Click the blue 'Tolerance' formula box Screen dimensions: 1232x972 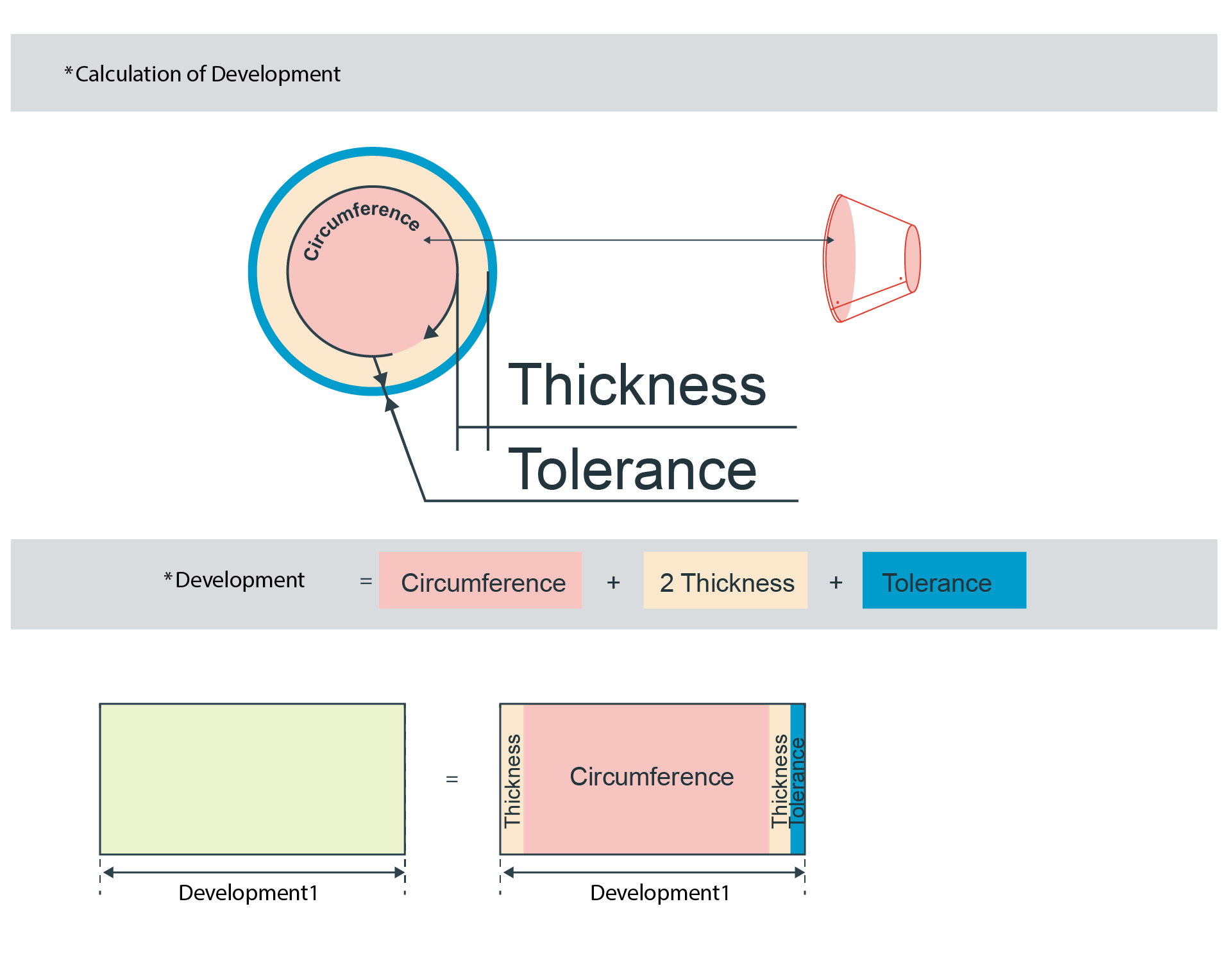[x=944, y=580]
